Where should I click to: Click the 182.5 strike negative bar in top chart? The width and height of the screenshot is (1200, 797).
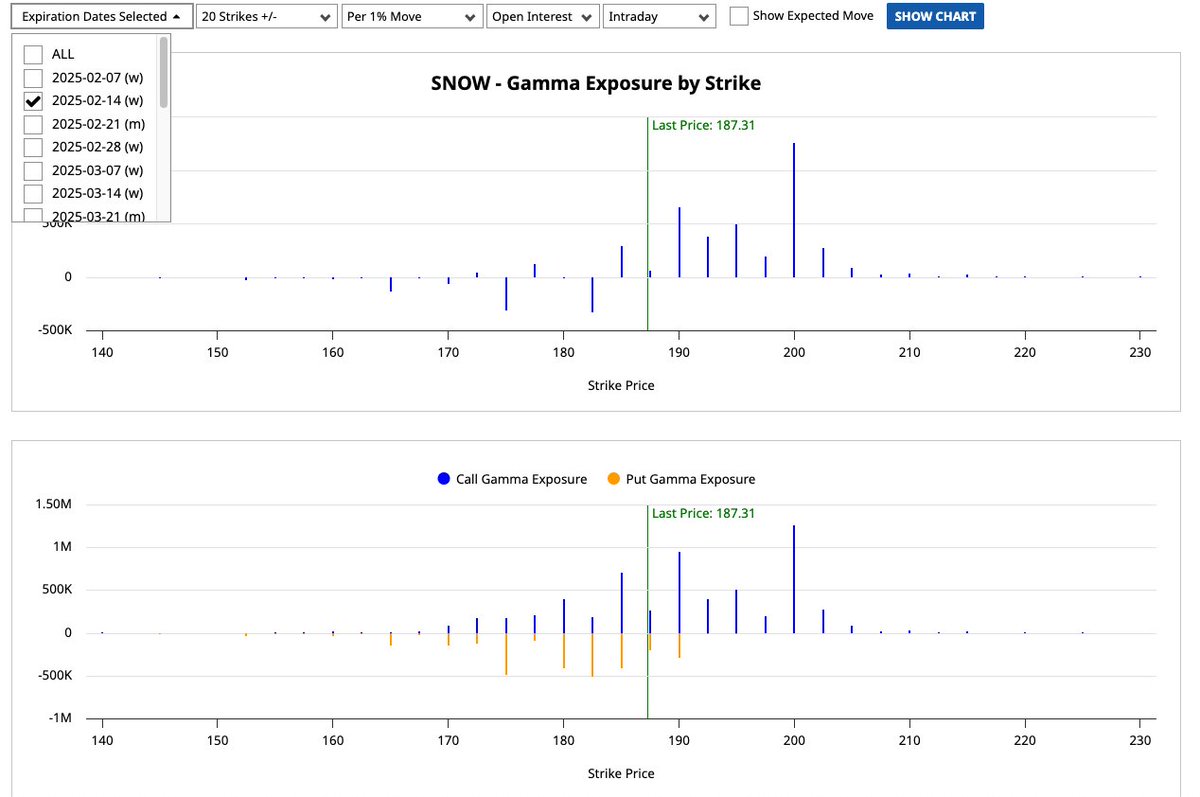[592, 295]
